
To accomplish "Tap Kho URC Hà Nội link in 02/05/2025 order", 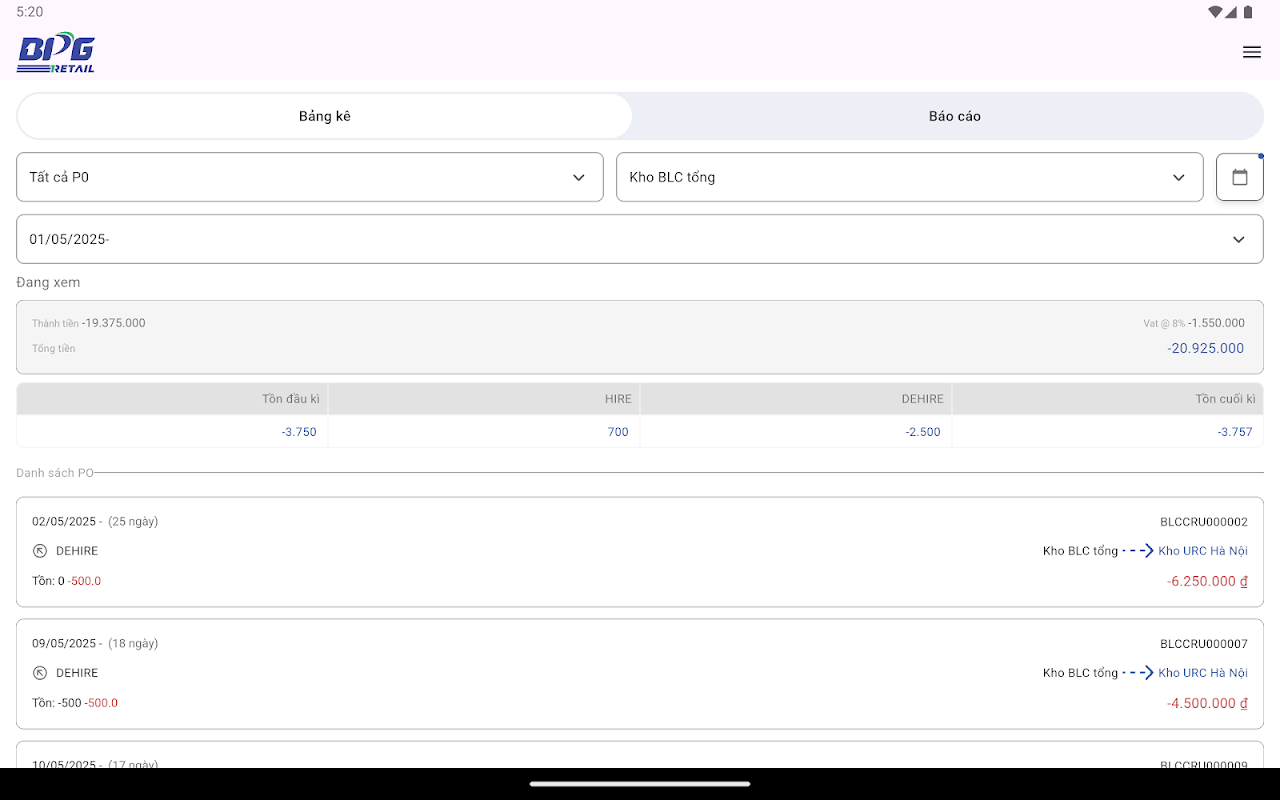I will pos(1203,551).
